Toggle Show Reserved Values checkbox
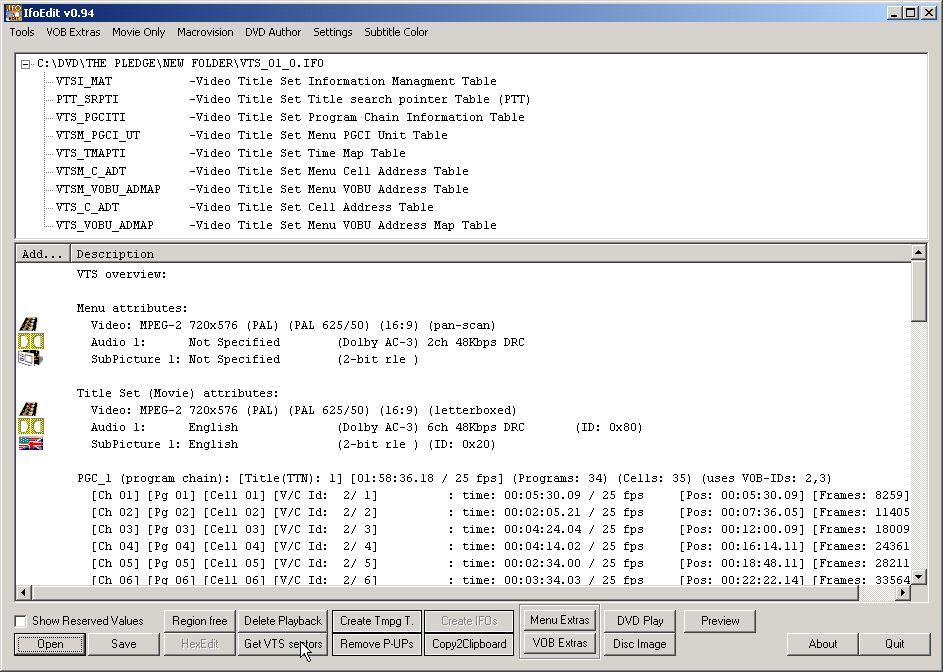 pos(21,621)
